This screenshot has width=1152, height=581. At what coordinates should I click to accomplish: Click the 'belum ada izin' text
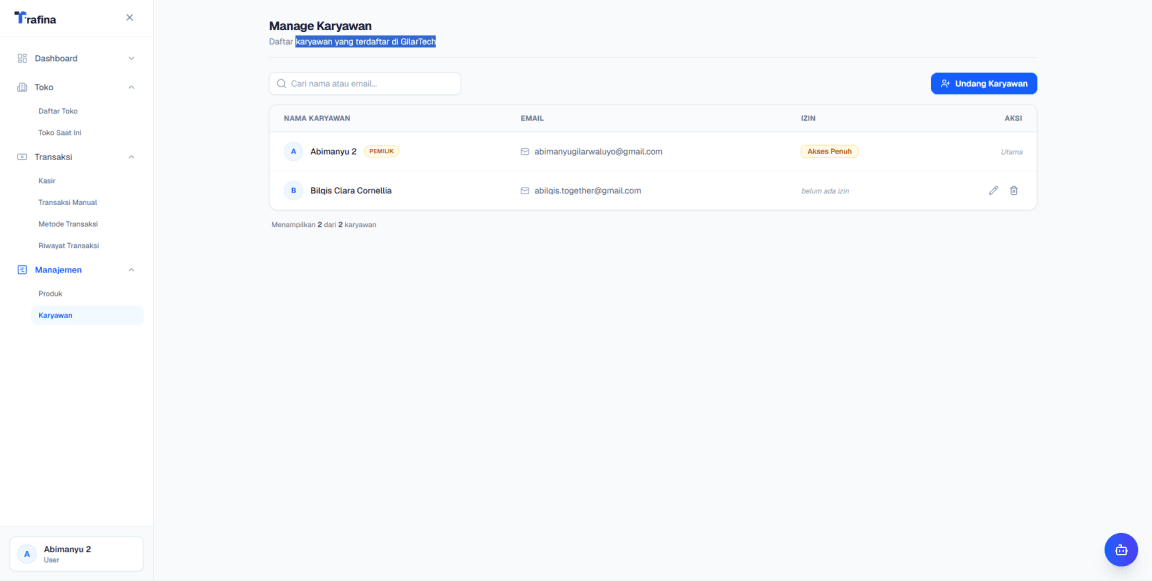[x=825, y=191]
